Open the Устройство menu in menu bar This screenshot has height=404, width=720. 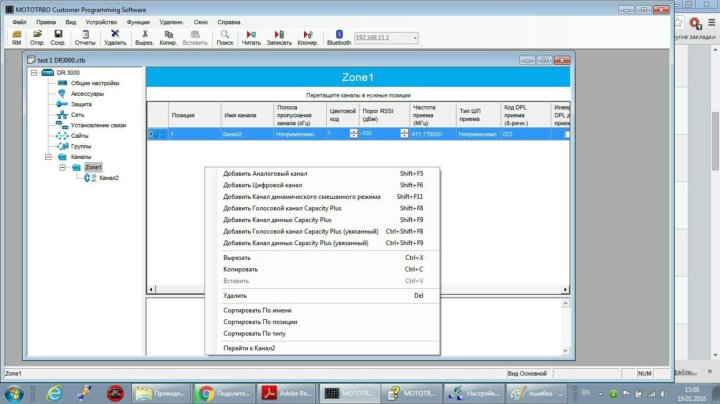coord(101,21)
